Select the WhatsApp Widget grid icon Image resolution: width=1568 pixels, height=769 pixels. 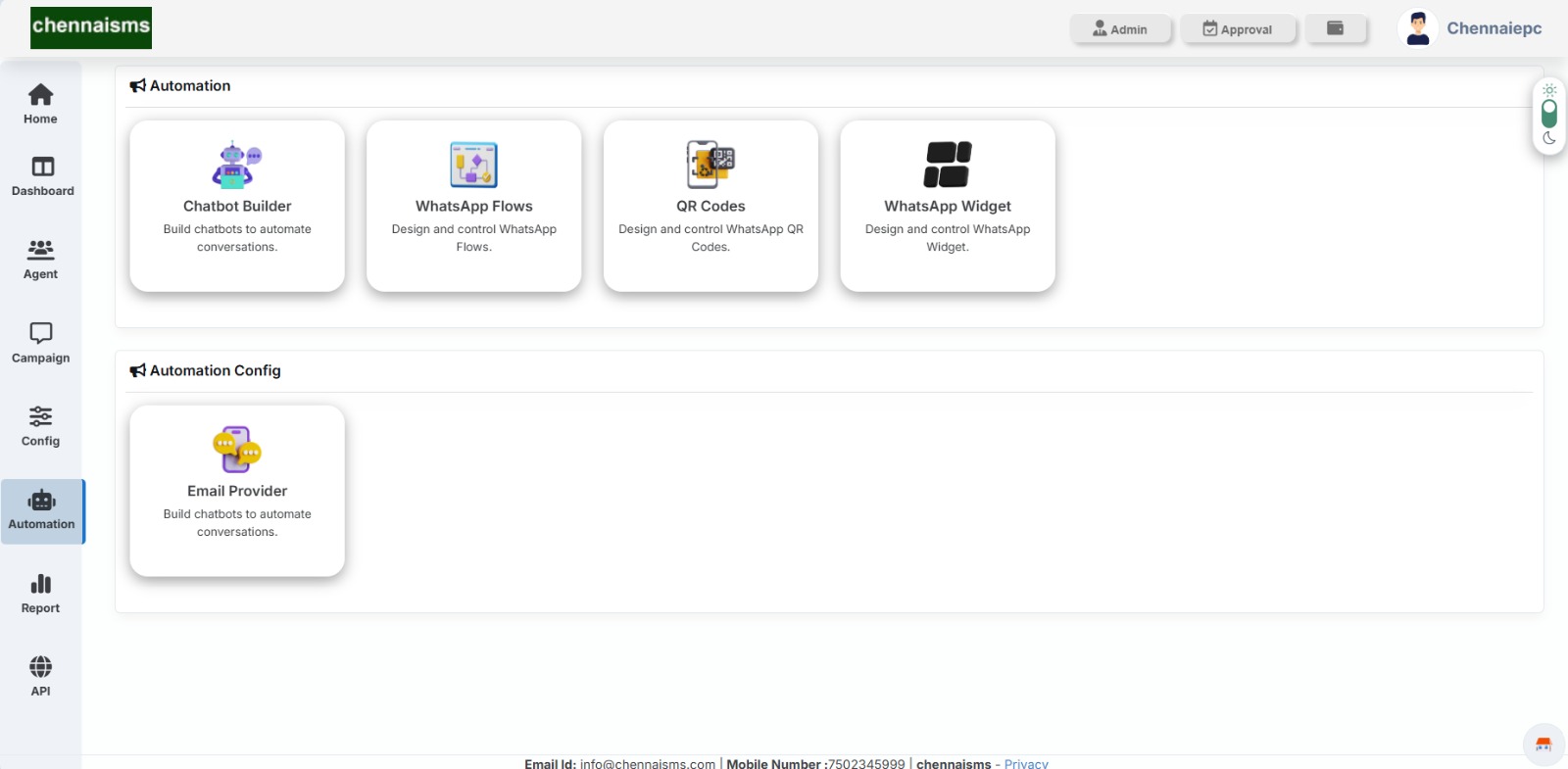[x=948, y=165]
